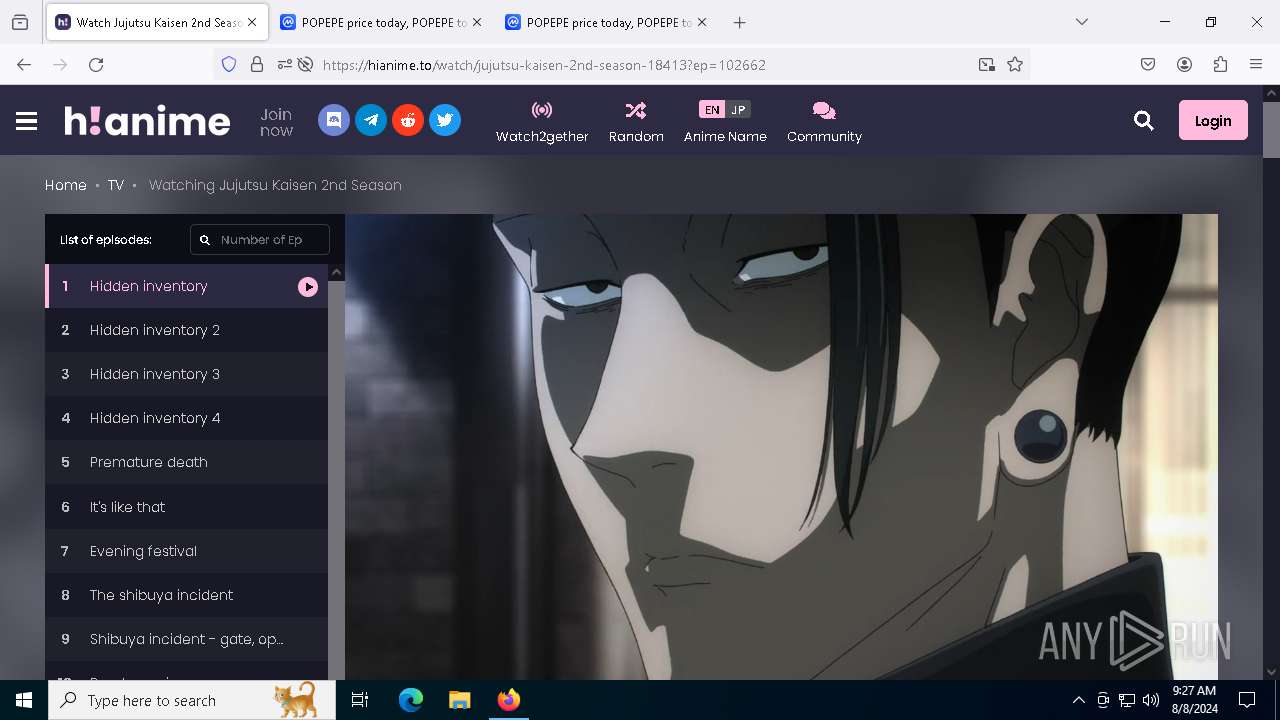Select episode 5 Premature death

click(187, 462)
